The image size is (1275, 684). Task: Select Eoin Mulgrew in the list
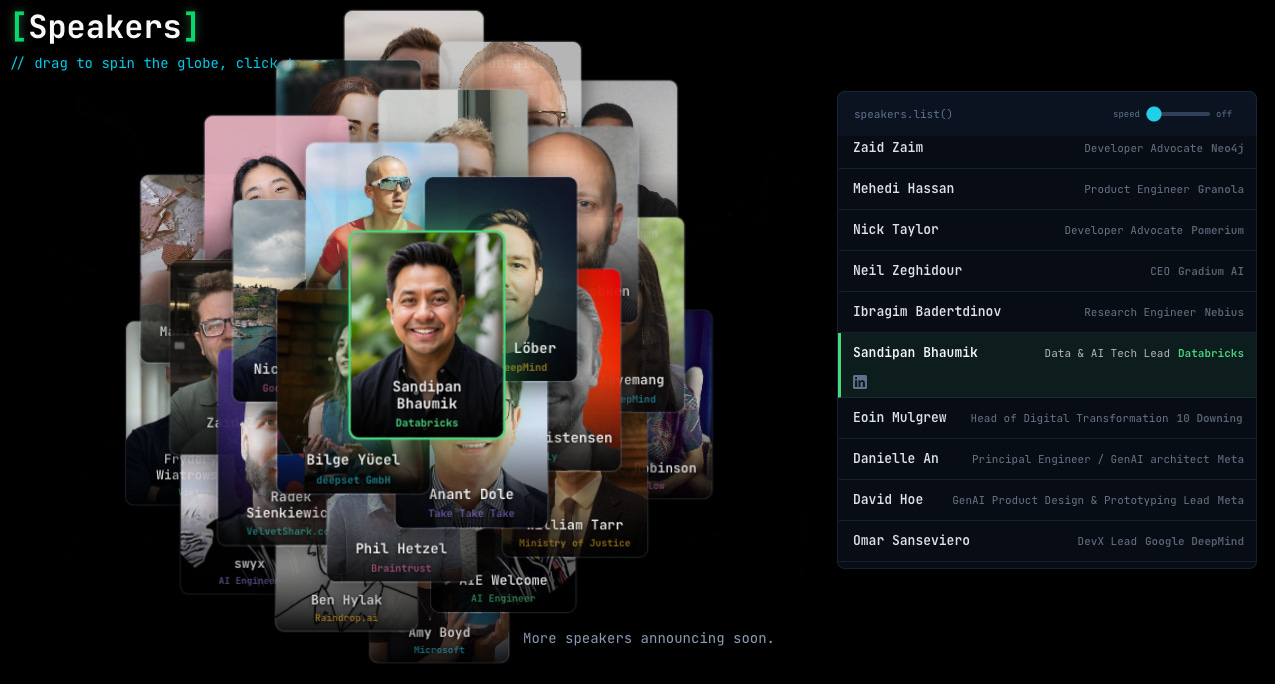tap(1047, 418)
